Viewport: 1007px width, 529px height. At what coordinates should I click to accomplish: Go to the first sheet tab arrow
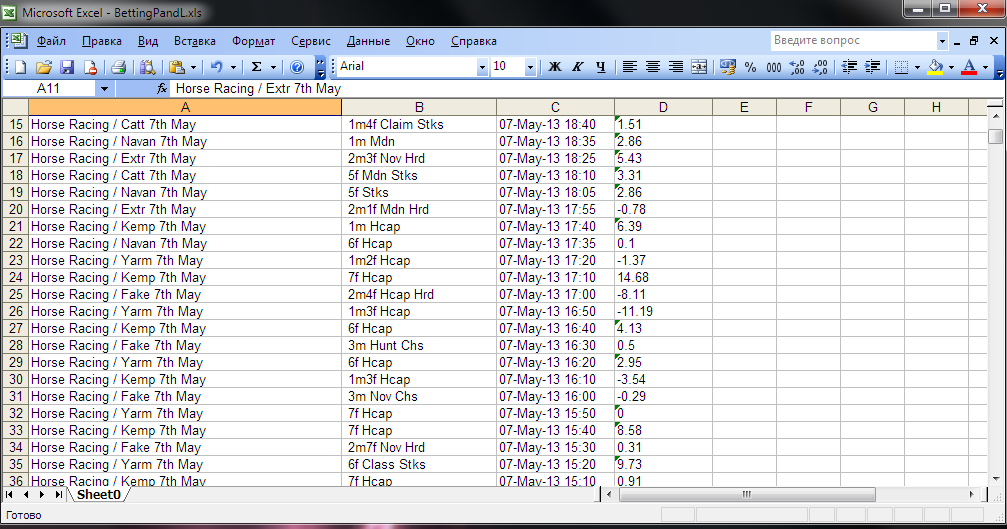pos(9,494)
